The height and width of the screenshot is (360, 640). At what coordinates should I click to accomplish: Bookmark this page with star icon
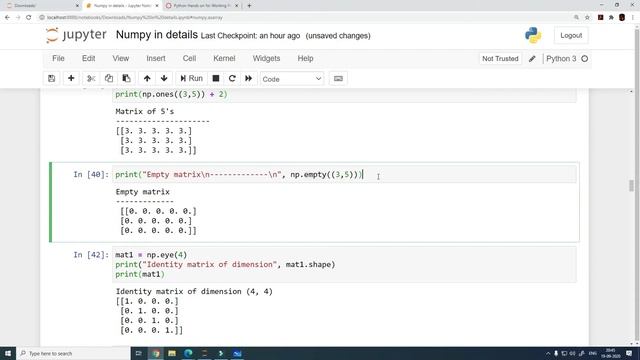click(x=587, y=18)
